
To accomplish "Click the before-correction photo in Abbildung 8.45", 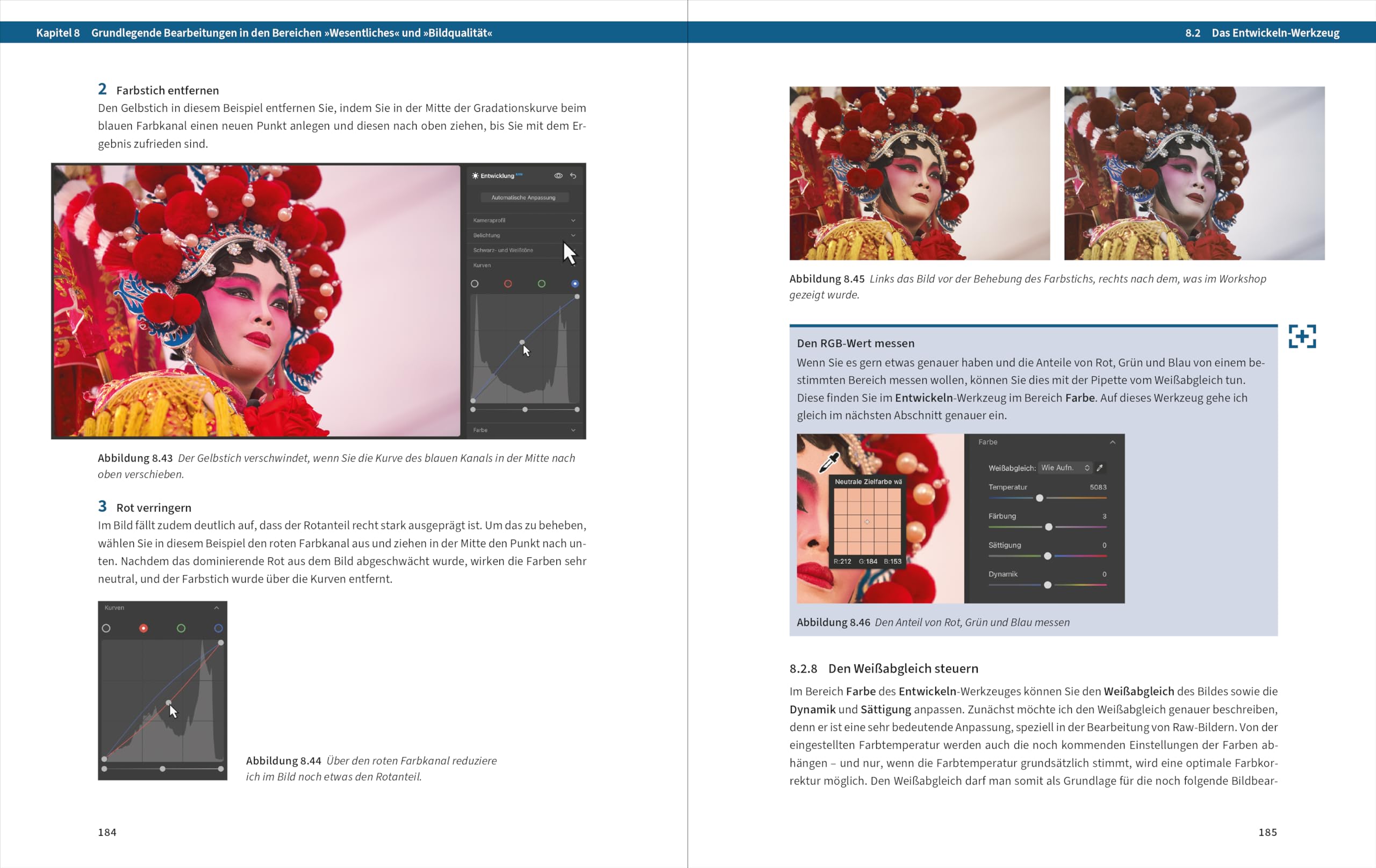I will [x=920, y=173].
